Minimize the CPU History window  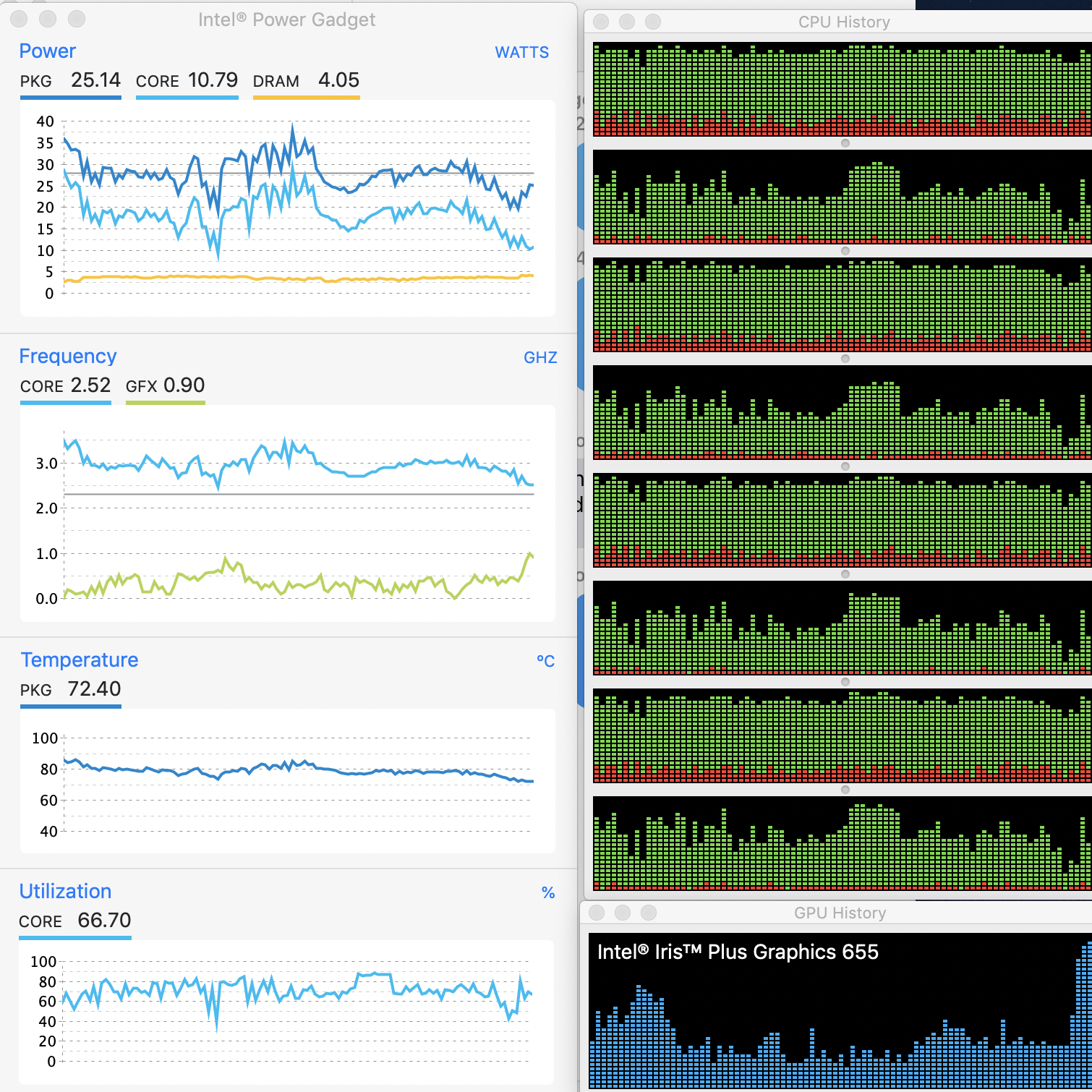click(627, 22)
